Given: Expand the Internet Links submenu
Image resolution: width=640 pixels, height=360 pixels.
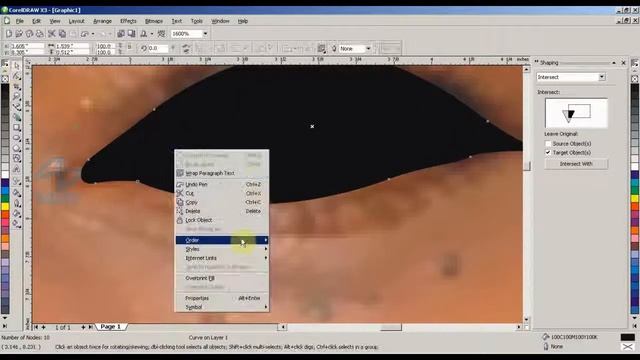Looking at the screenshot, I should pyautogui.click(x=222, y=258).
